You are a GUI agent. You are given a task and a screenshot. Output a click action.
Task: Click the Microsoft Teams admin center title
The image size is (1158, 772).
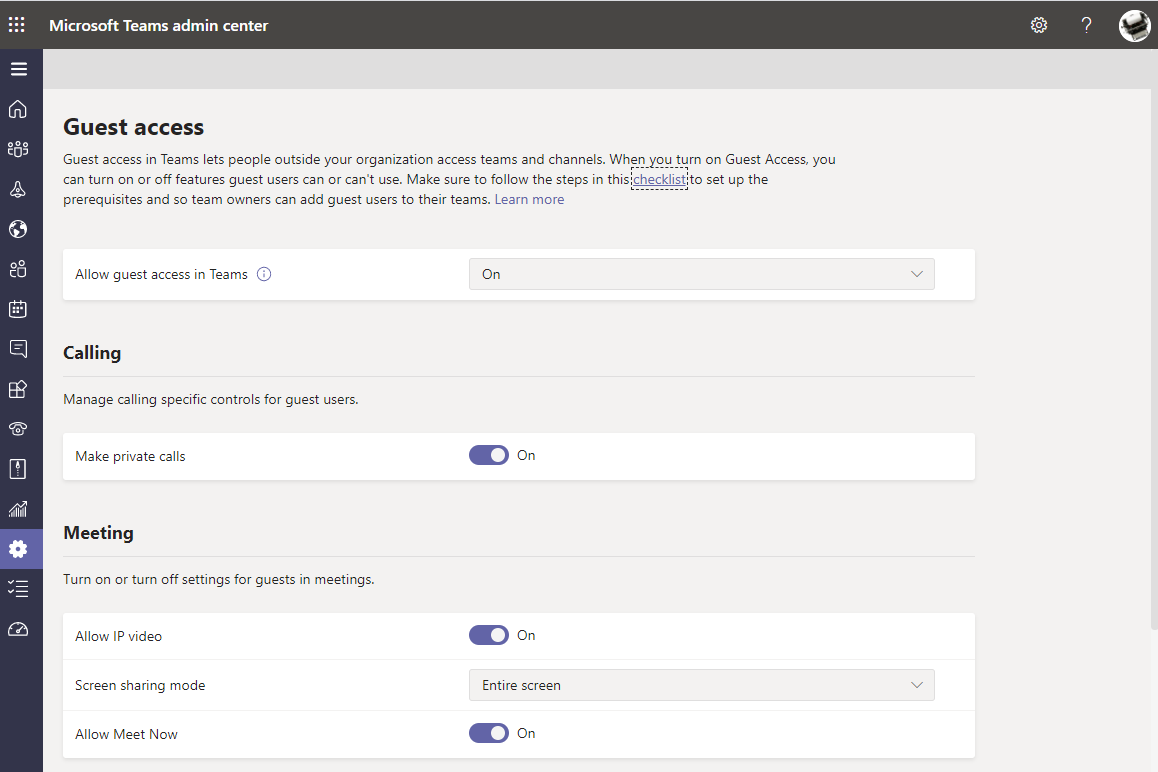point(159,25)
